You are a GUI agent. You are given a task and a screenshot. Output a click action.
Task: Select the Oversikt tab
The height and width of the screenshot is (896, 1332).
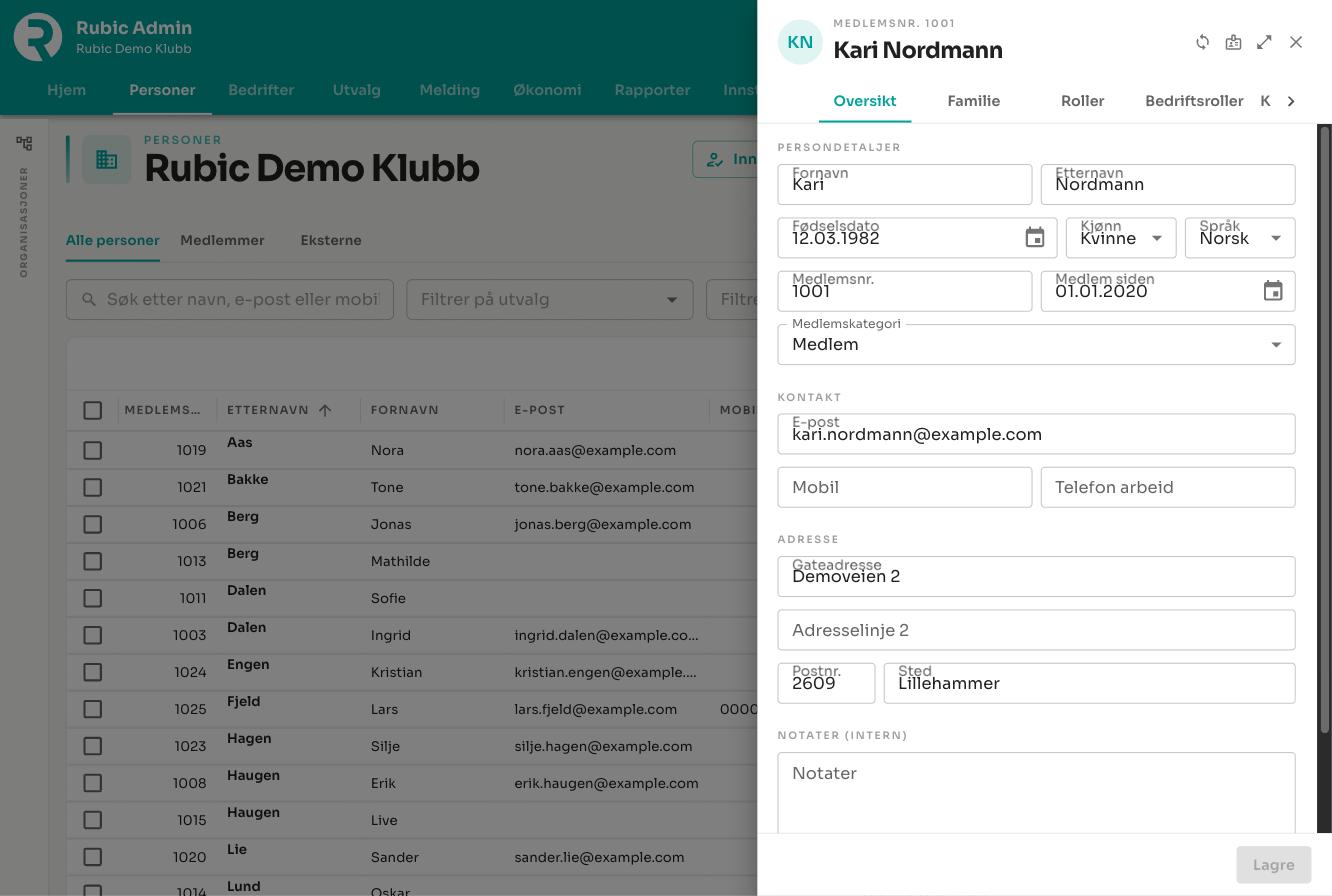tap(865, 101)
